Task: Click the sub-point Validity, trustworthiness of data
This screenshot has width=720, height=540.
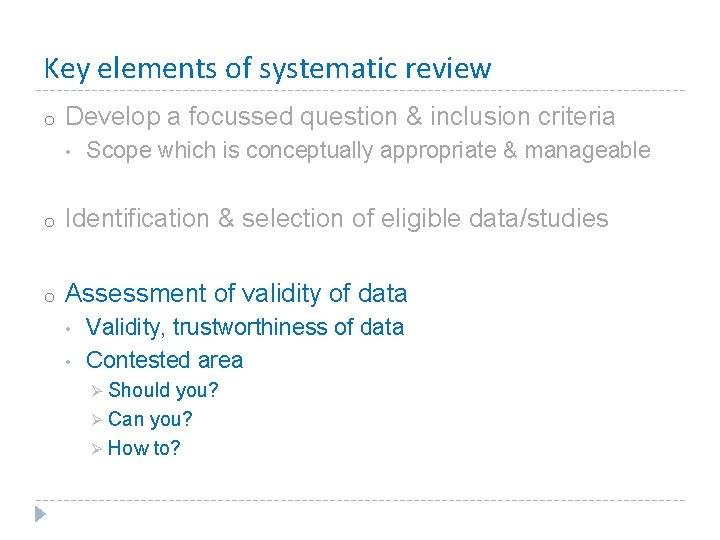Action: 245,327
